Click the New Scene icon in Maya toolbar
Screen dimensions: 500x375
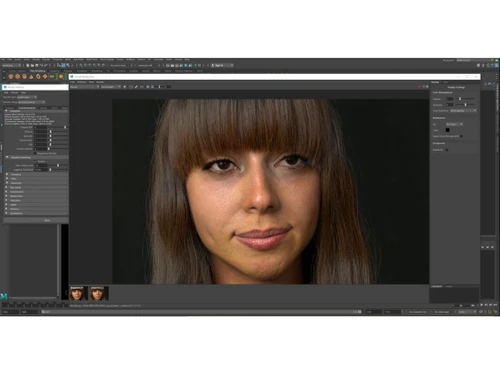(28, 65)
